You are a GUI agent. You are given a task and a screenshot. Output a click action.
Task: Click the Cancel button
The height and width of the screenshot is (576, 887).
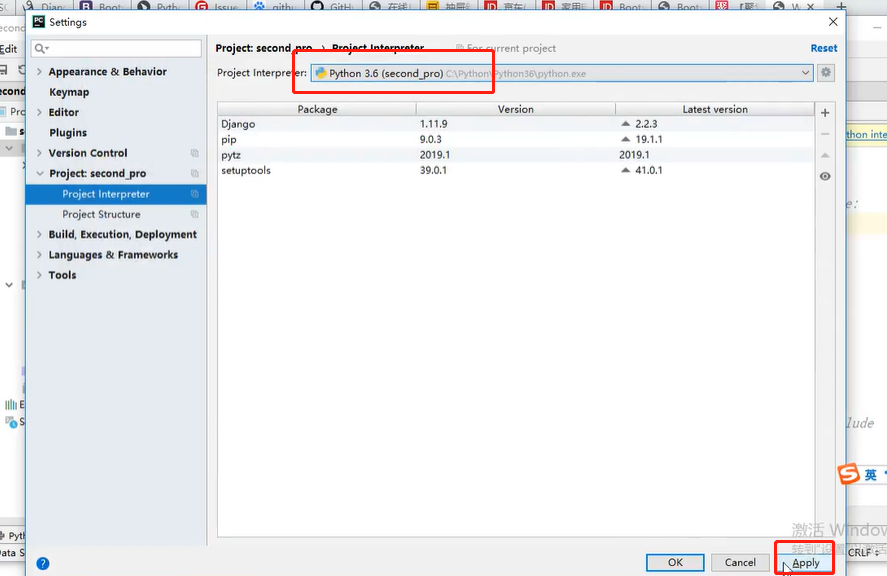pyautogui.click(x=740, y=562)
